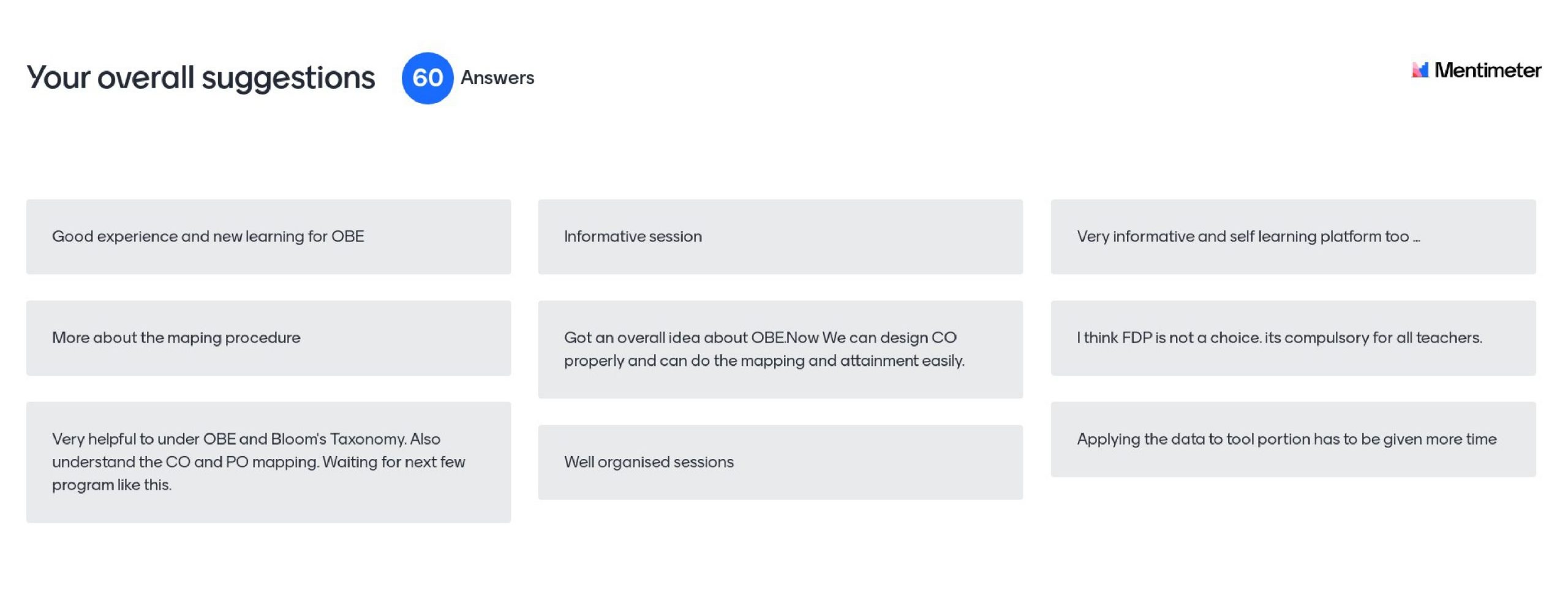
Task: Click the Answers label beside the badge
Action: 497,78
